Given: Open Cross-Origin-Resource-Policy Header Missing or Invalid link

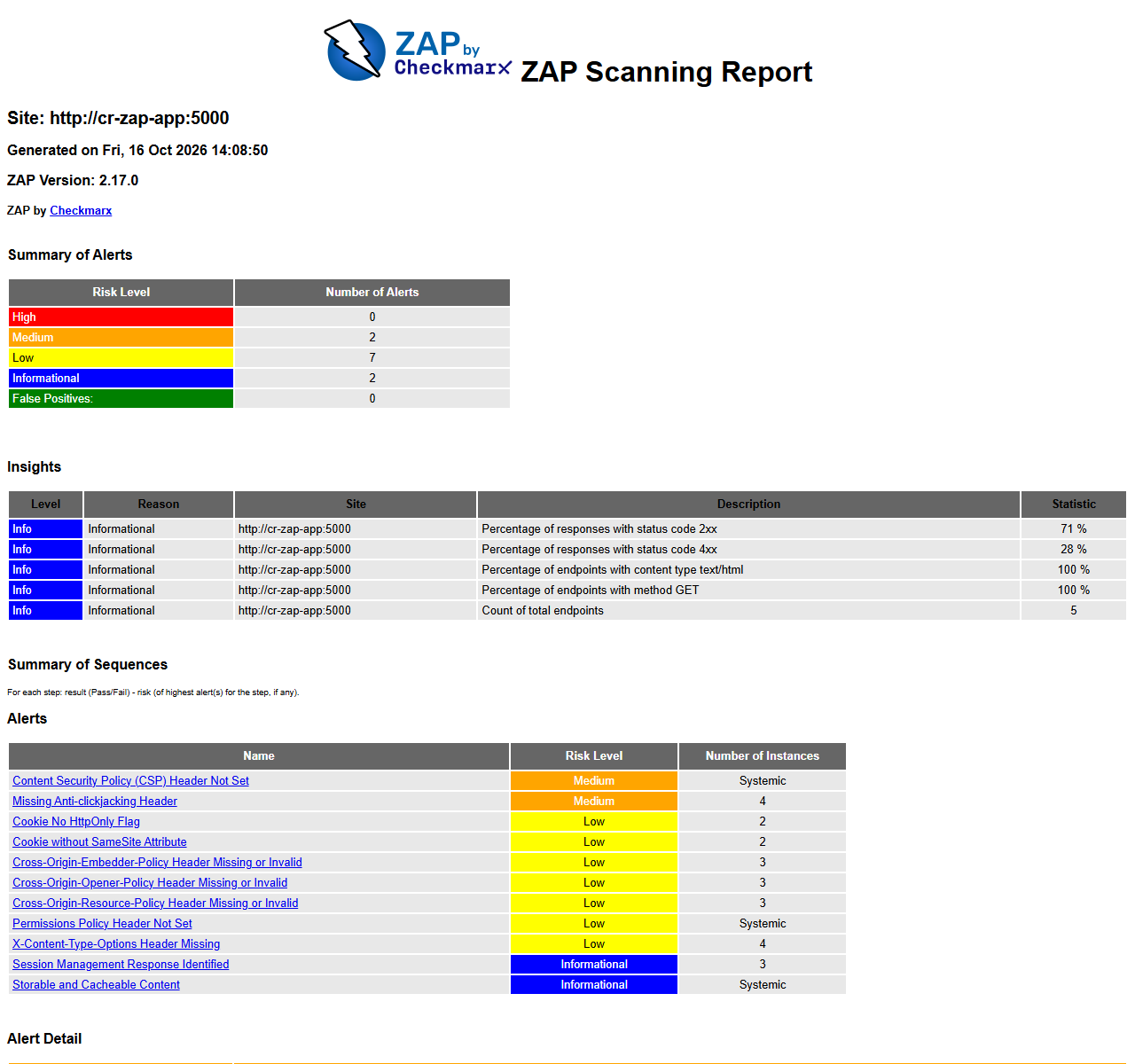Looking at the screenshot, I should [x=155, y=903].
